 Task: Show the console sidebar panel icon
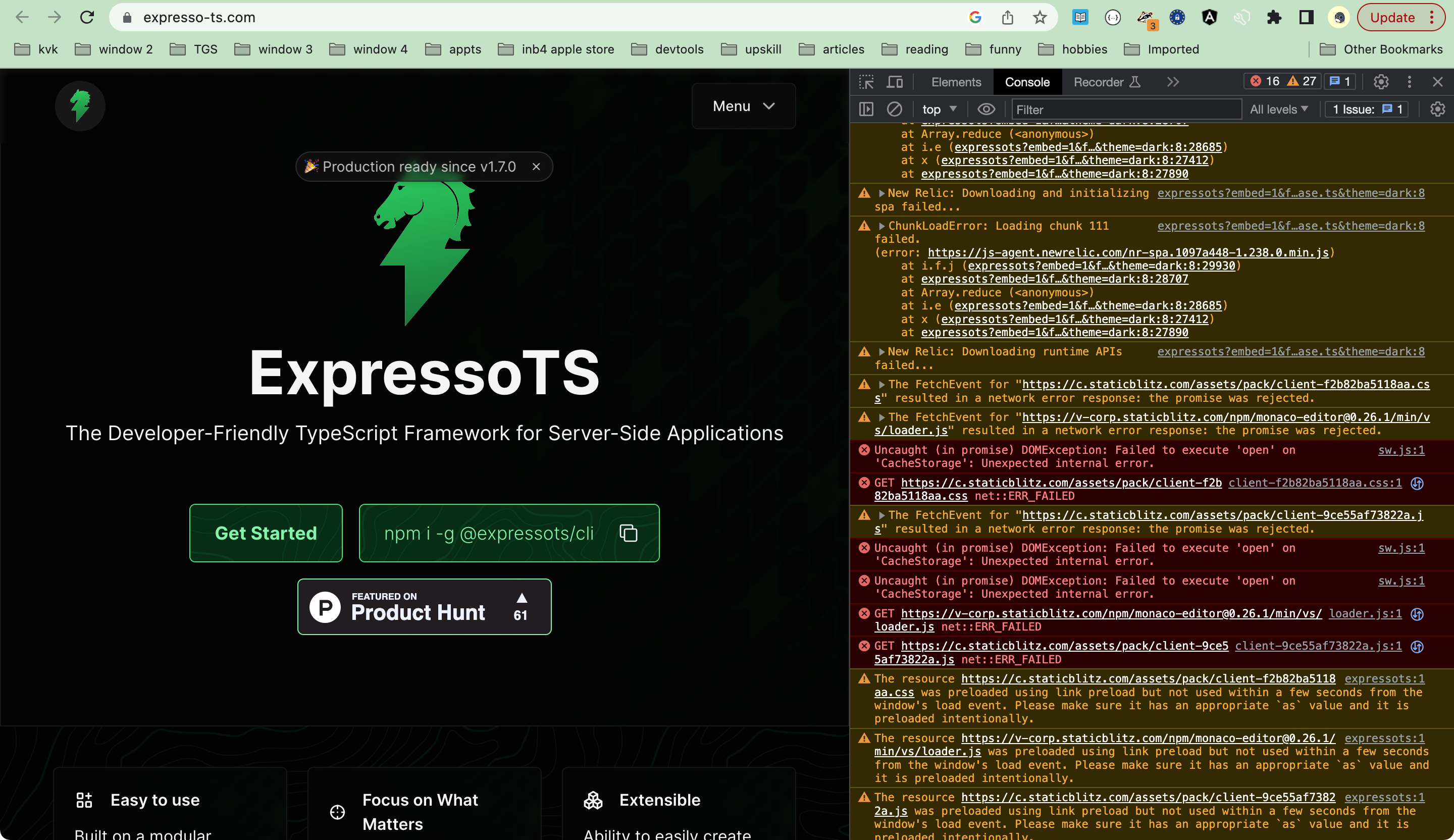866,109
